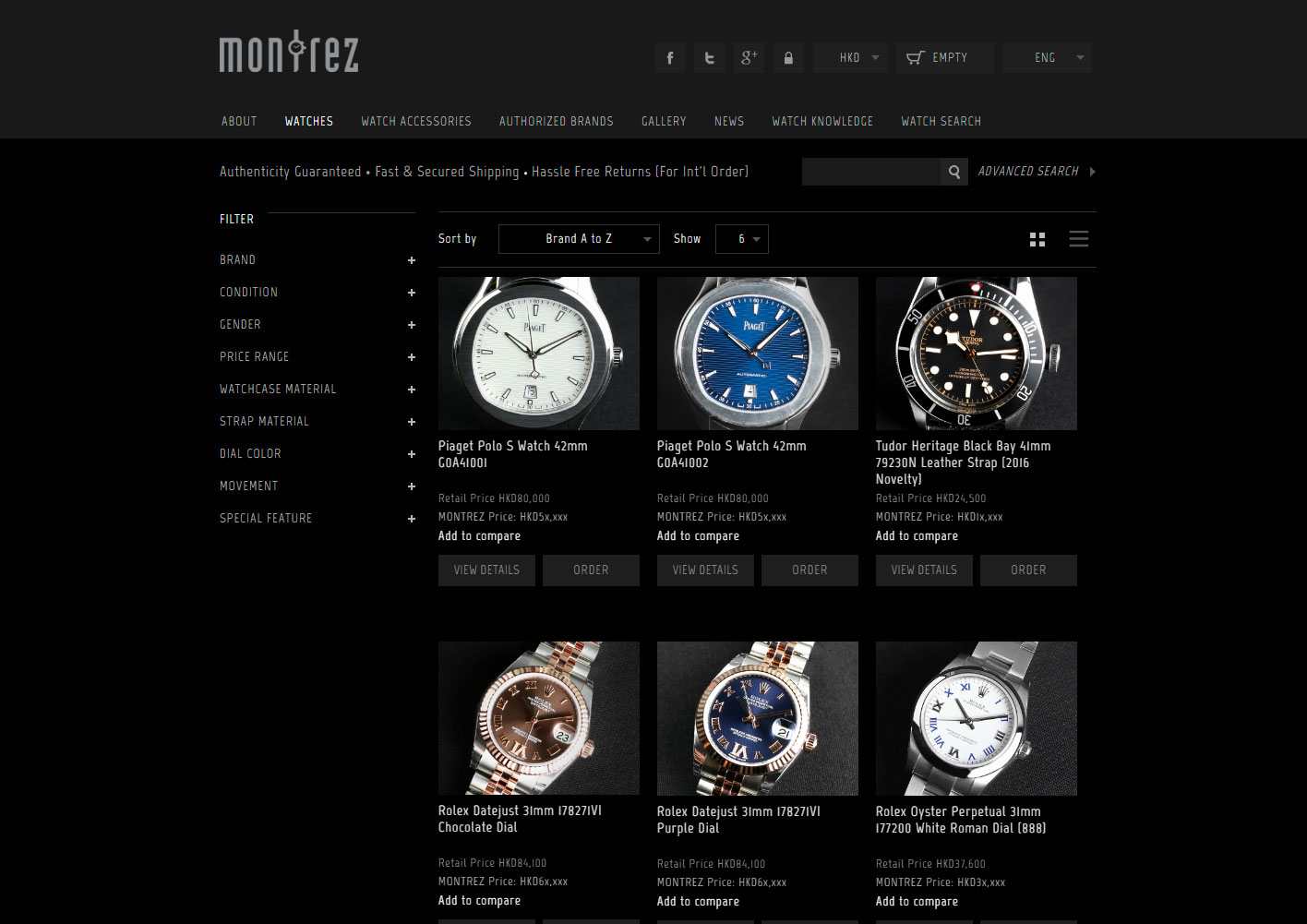Add Rolex Datejust Purple Dial to compare

click(x=698, y=902)
